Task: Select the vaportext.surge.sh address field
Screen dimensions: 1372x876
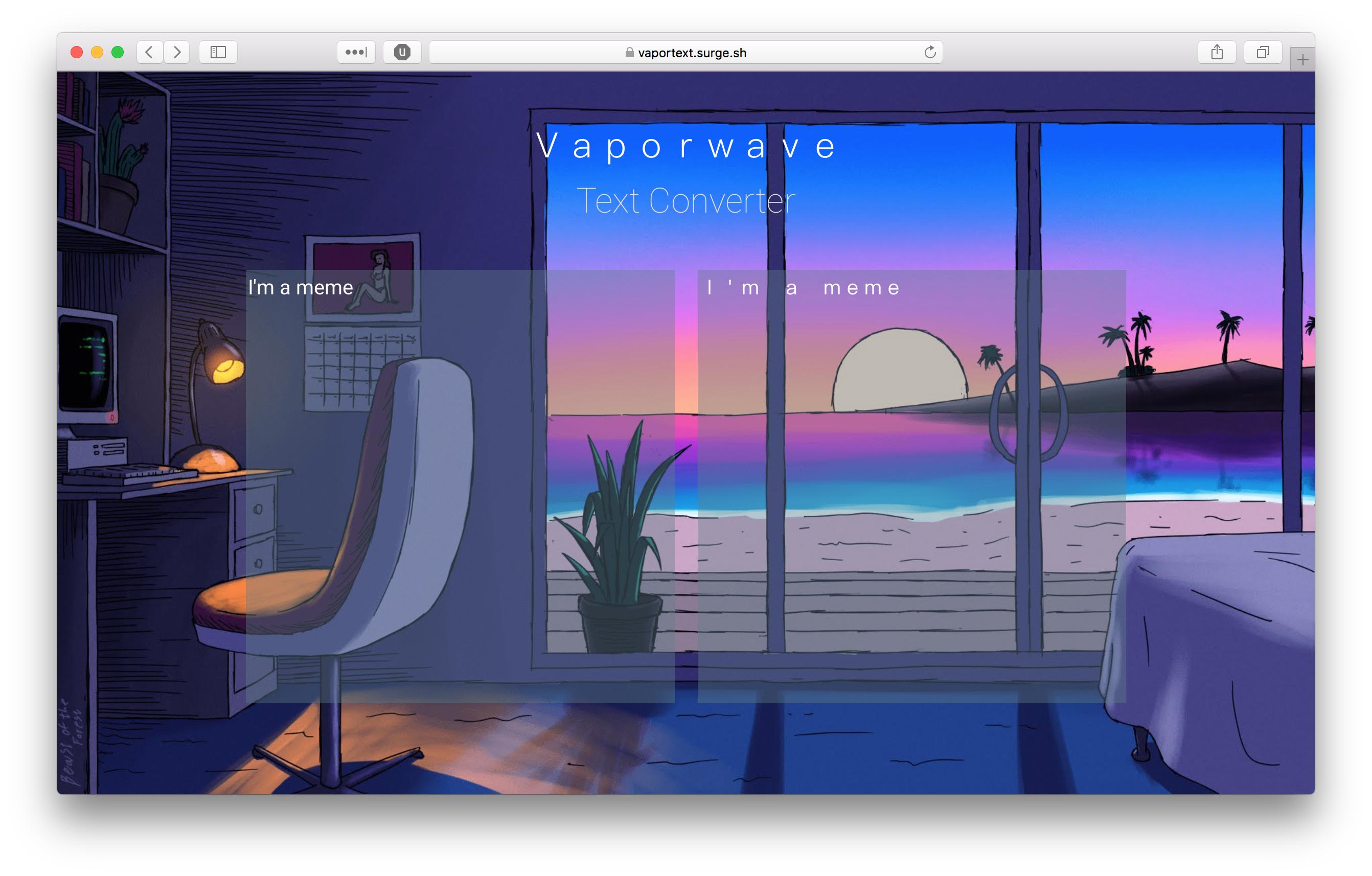Action: click(x=691, y=53)
